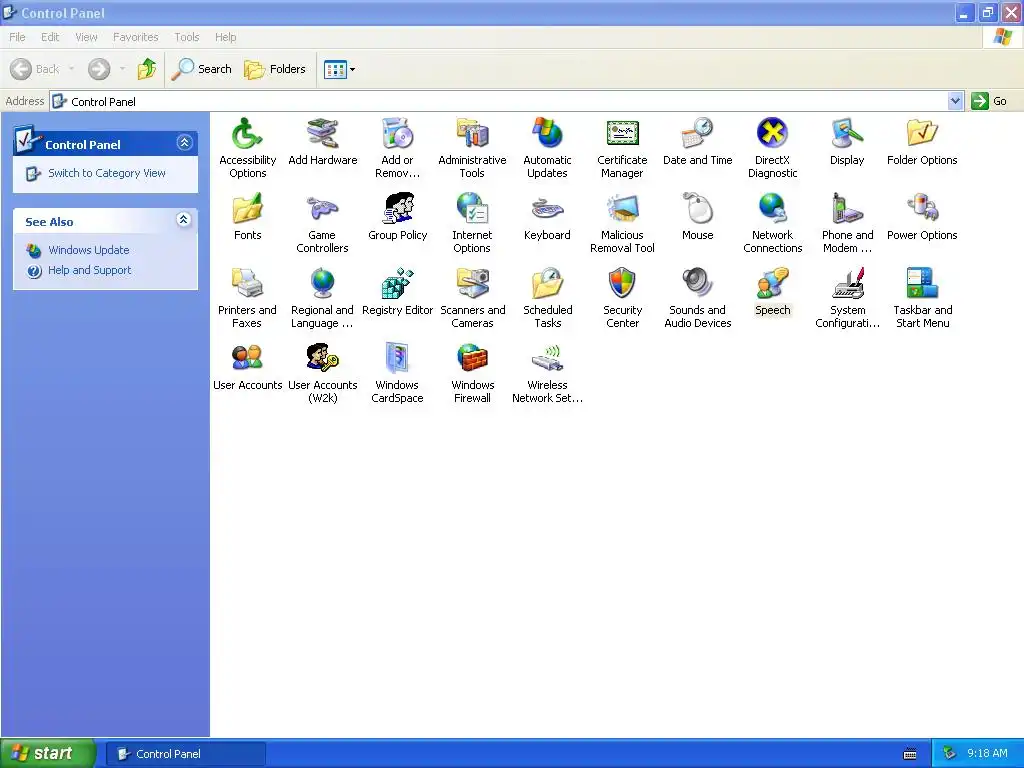Select the System Configuration icon
This screenshot has height=768, width=1024.
pyautogui.click(x=847, y=298)
